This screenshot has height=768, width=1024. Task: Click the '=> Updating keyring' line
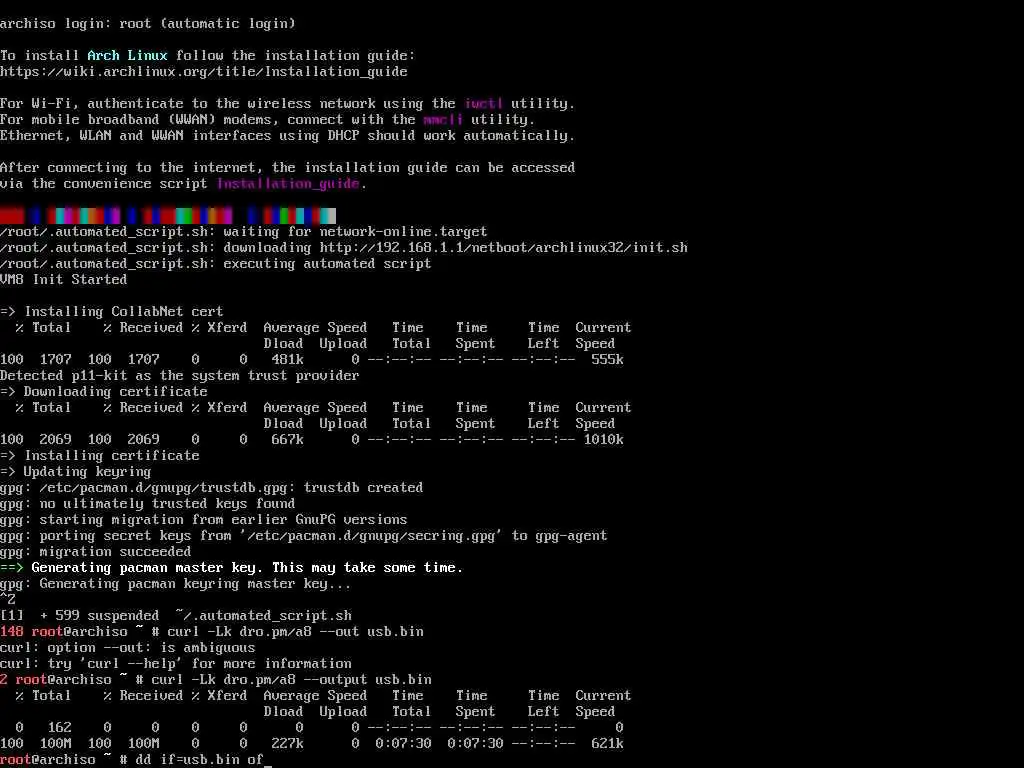pyautogui.click(x=76, y=472)
